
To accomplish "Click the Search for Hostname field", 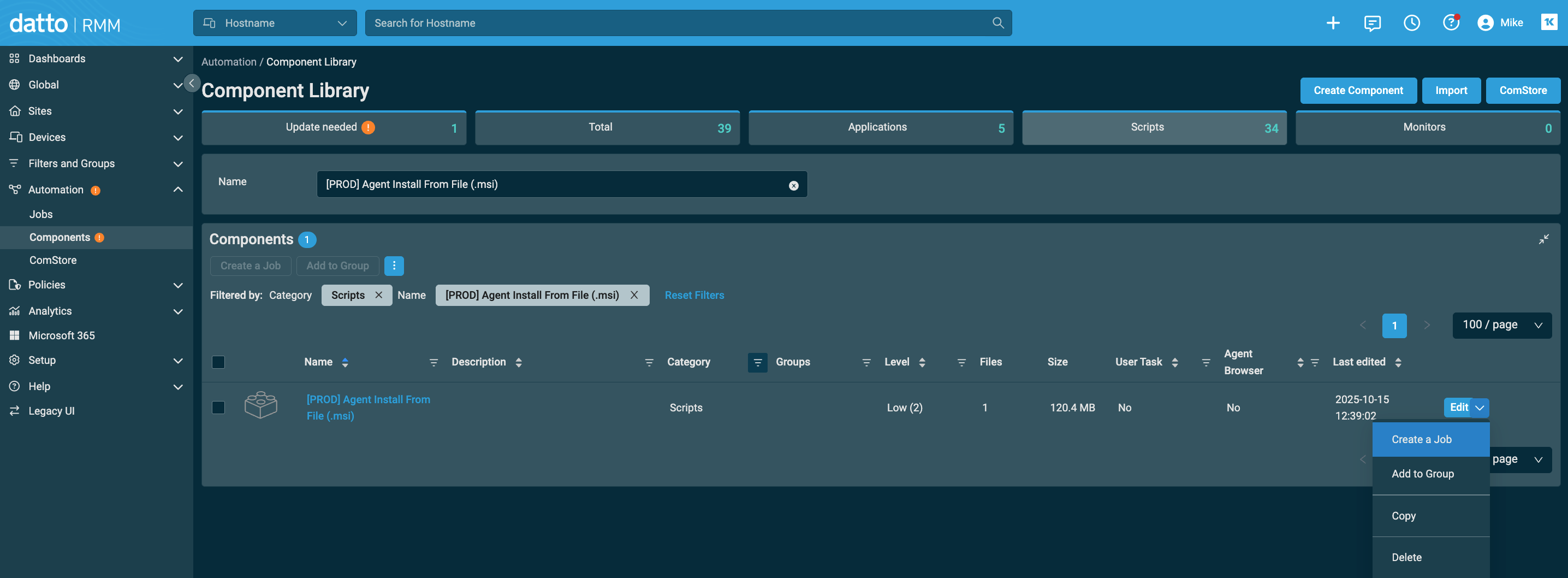I will (676, 23).
